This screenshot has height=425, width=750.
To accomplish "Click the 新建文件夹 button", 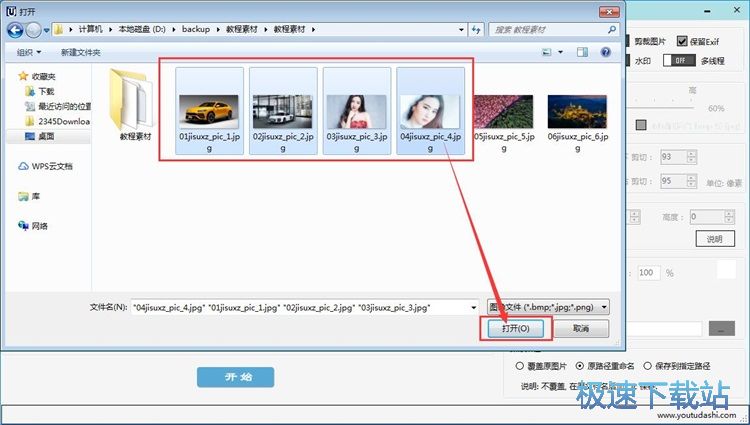I will (x=80, y=52).
